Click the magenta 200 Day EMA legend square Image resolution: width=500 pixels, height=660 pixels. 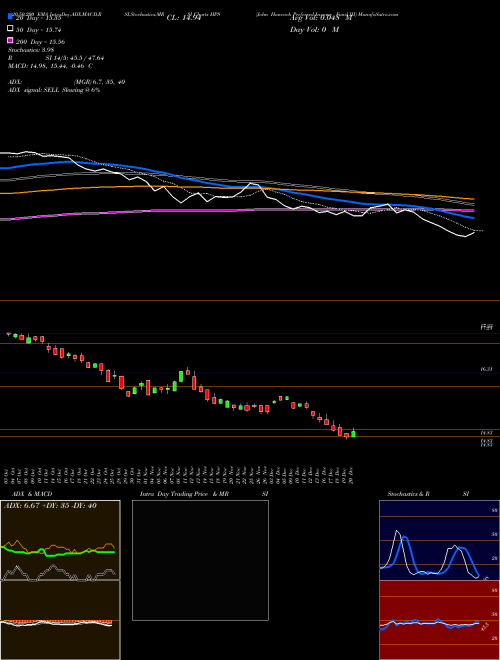(x=10, y=40)
